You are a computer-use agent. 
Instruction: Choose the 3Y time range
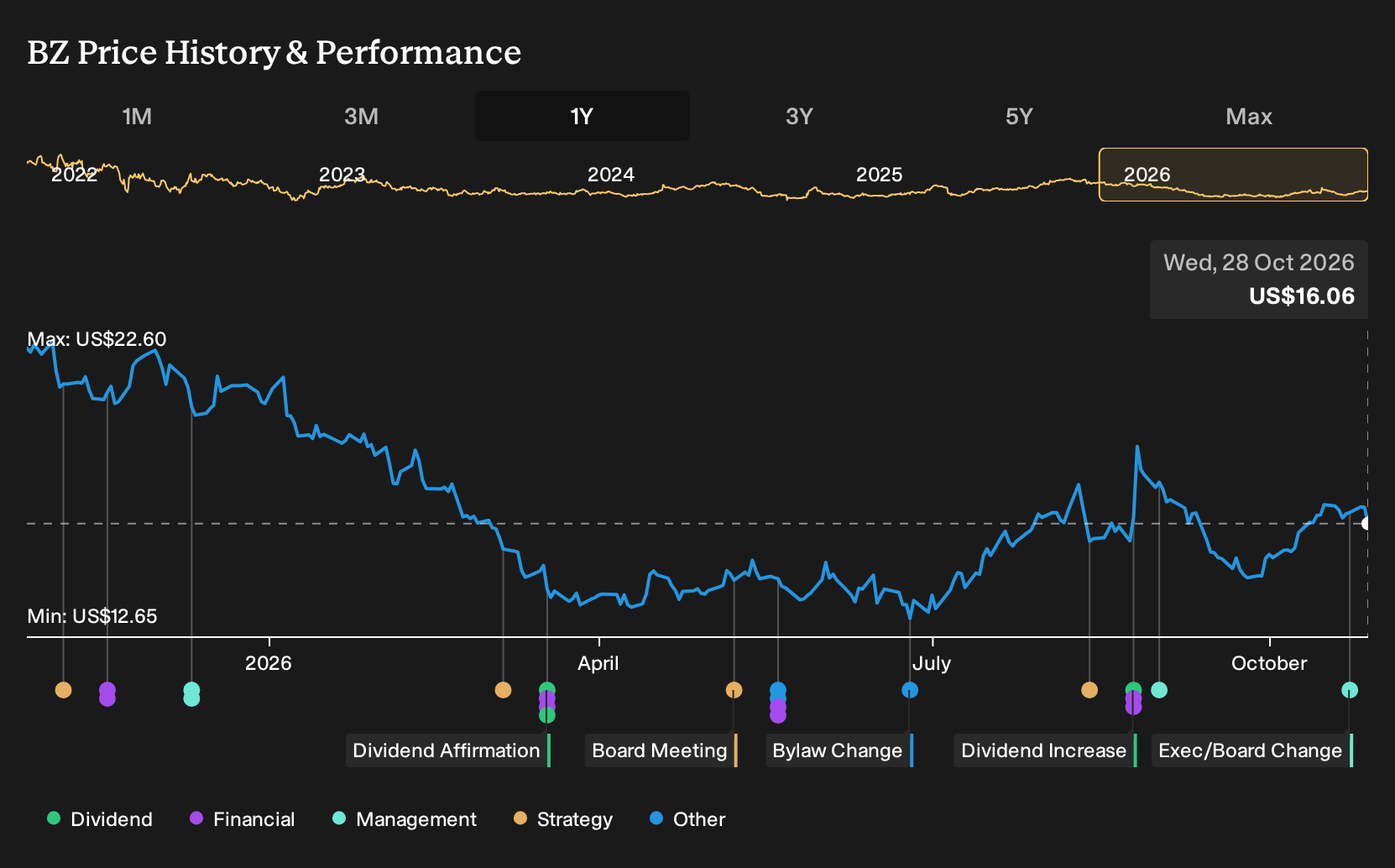click(x=799, y=116)
